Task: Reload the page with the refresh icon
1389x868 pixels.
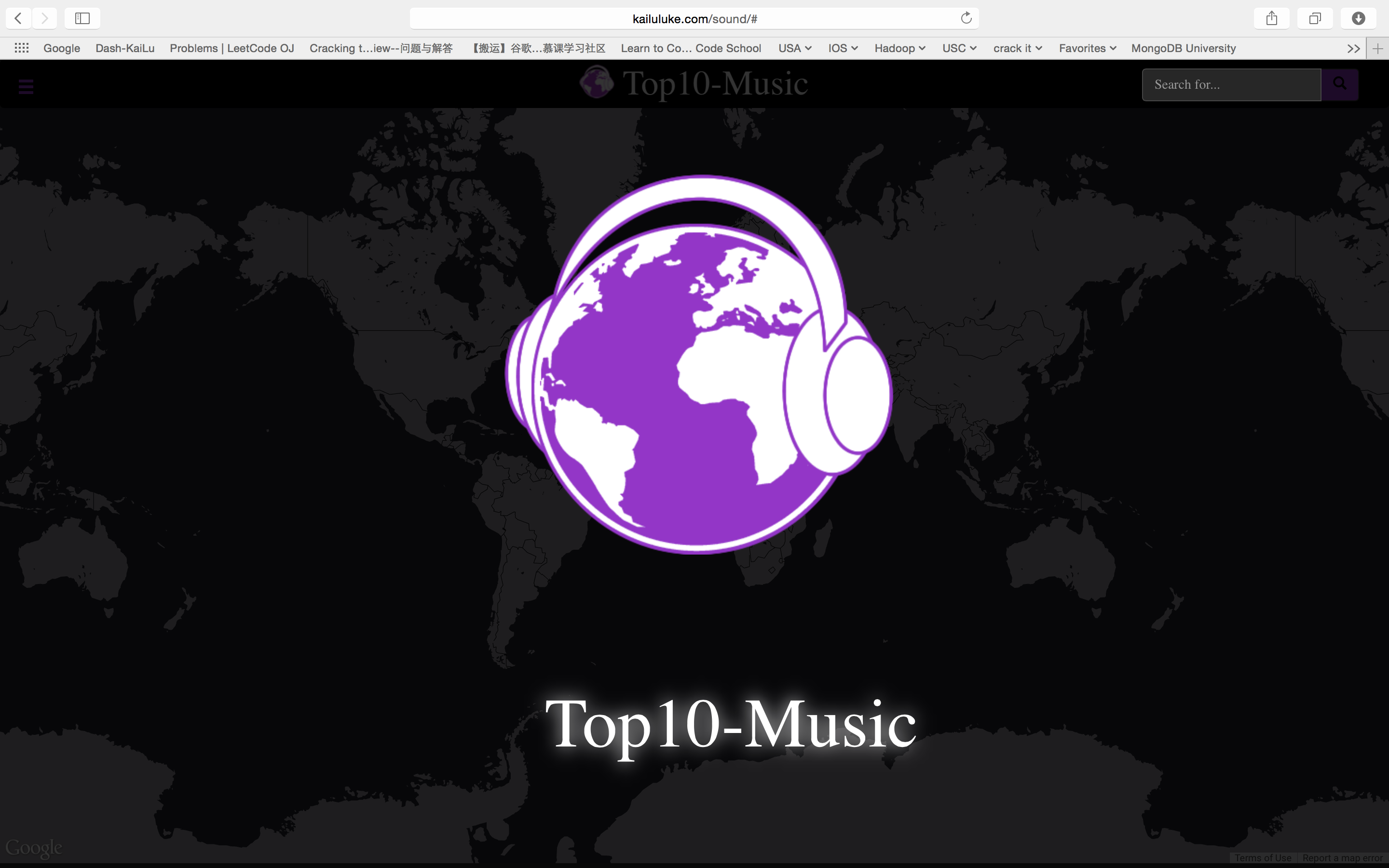Action: tap(966, 18)
